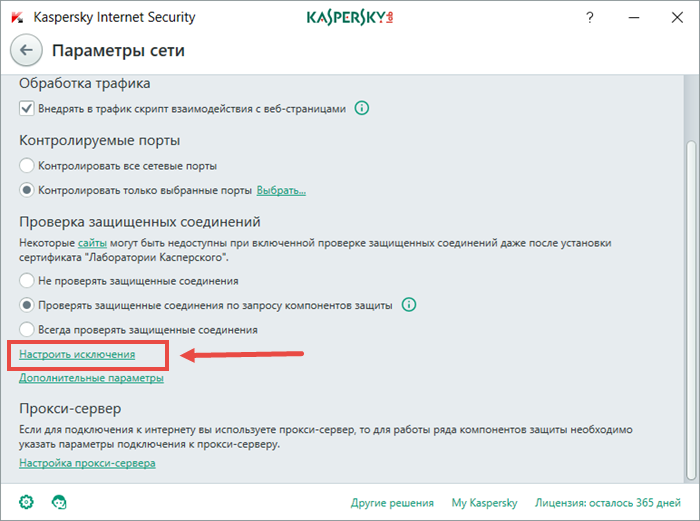Open Дополнительные параметры link

pos(91,378)
